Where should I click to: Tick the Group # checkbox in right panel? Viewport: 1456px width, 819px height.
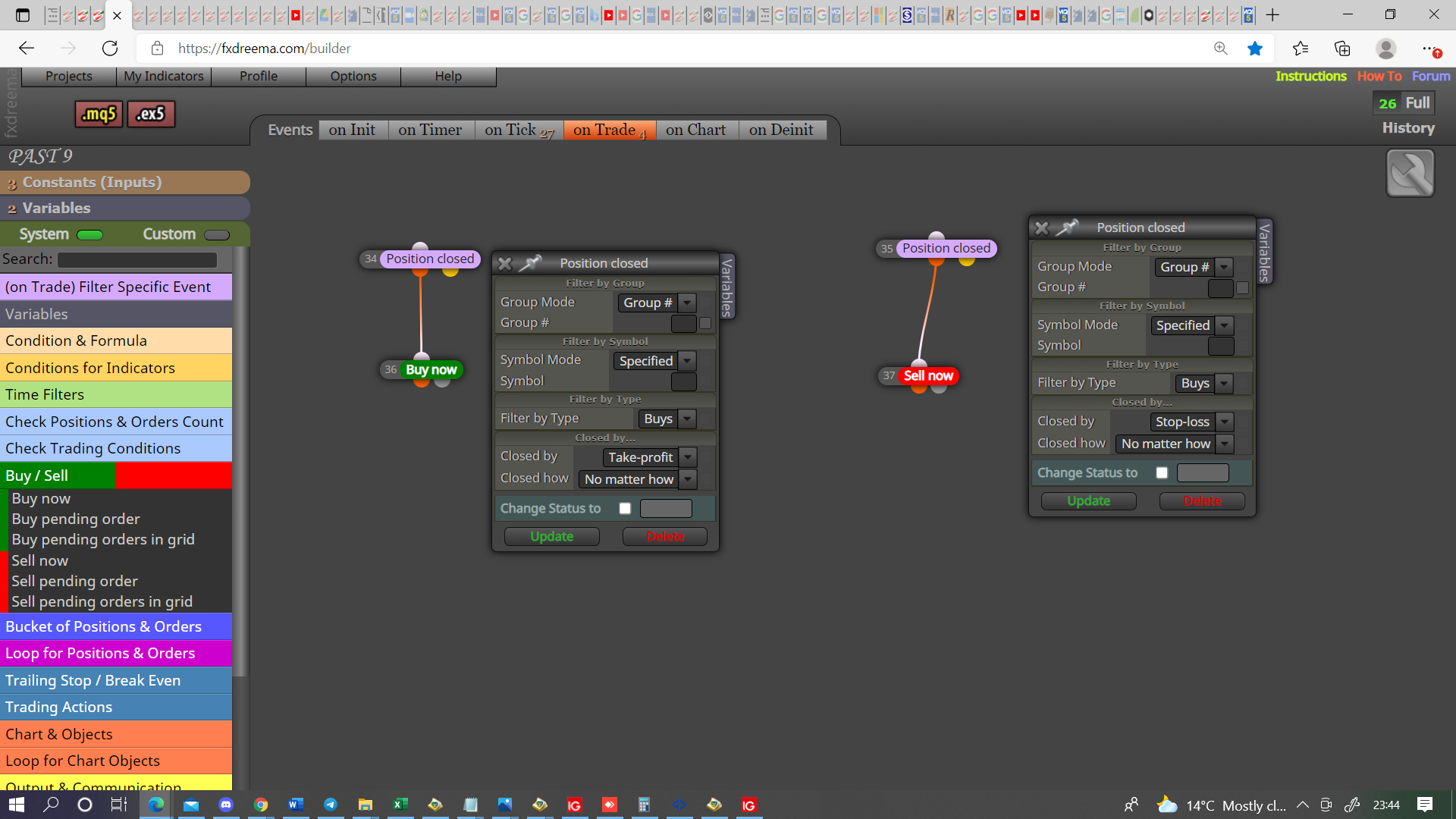[x=1242, y=287]
